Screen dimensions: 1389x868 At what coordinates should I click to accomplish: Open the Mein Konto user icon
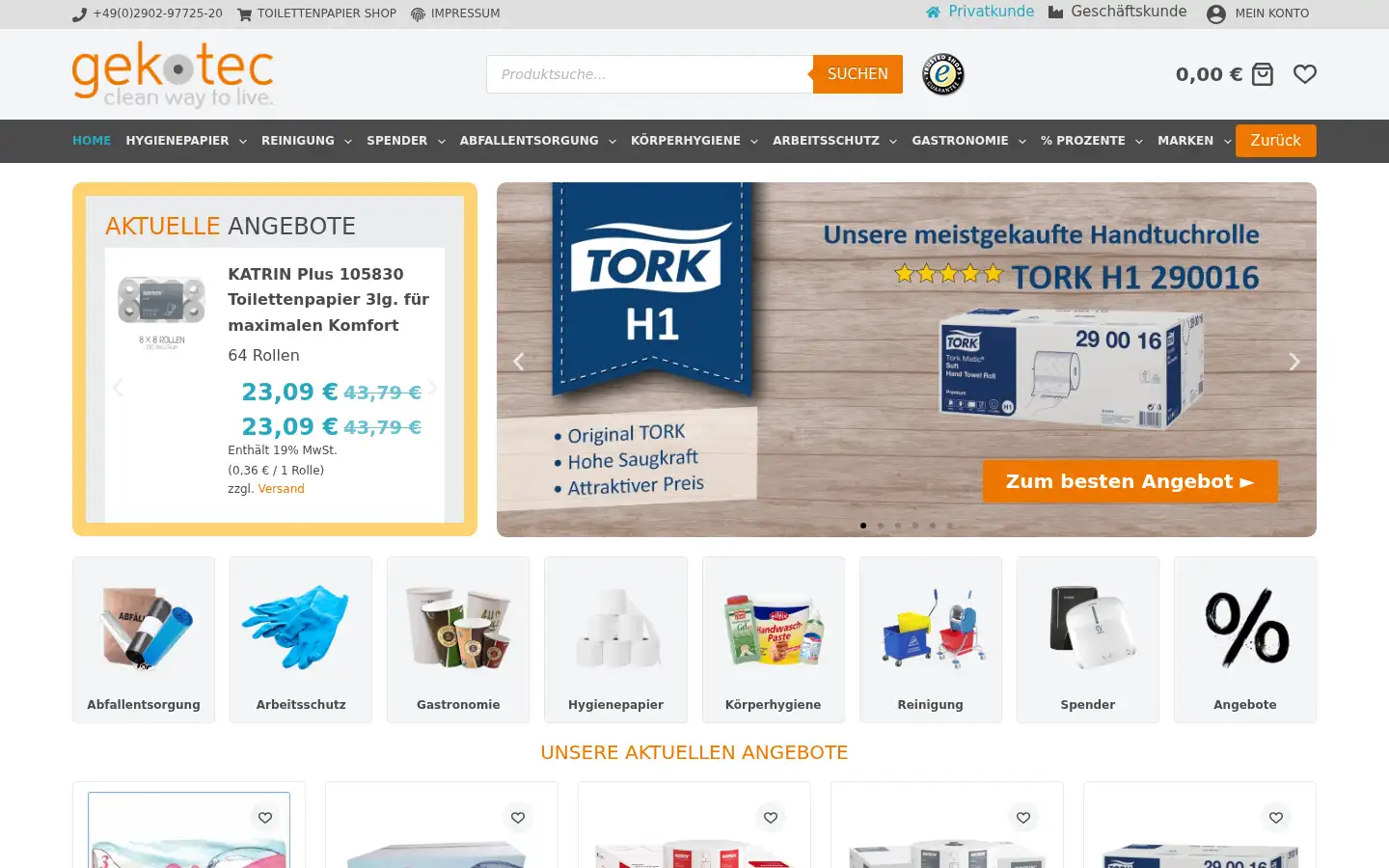click(1216, 14)
